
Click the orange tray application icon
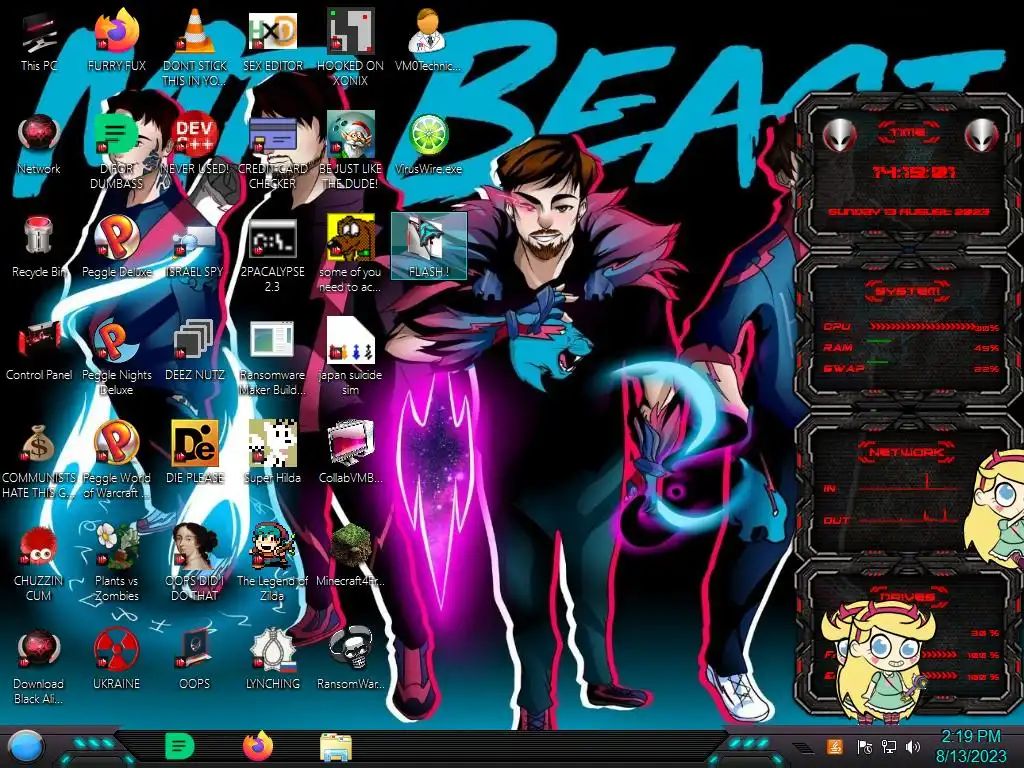[835, 746]
